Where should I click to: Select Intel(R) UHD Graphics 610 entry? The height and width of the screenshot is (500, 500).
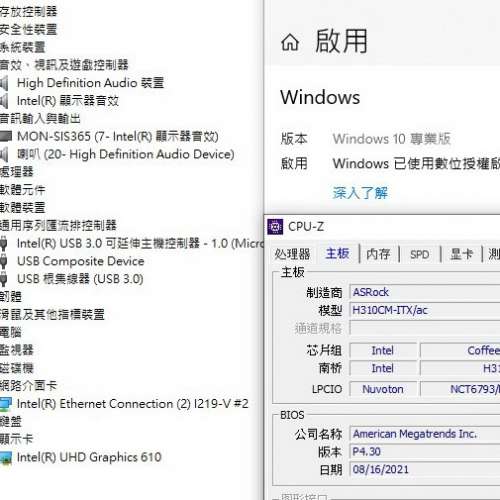[x=89, y=457]
